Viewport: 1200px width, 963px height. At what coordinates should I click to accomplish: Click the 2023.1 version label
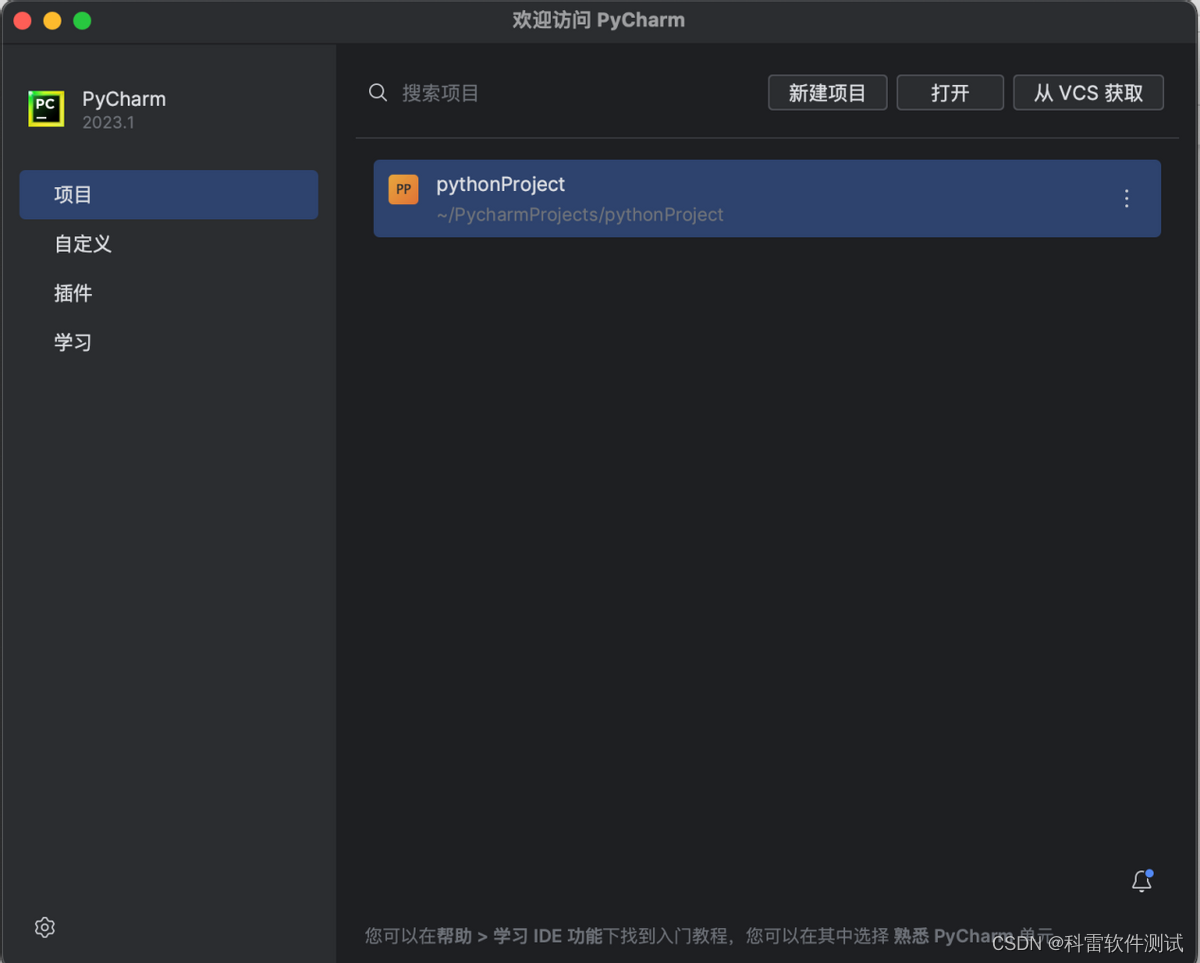coord(108,123)
